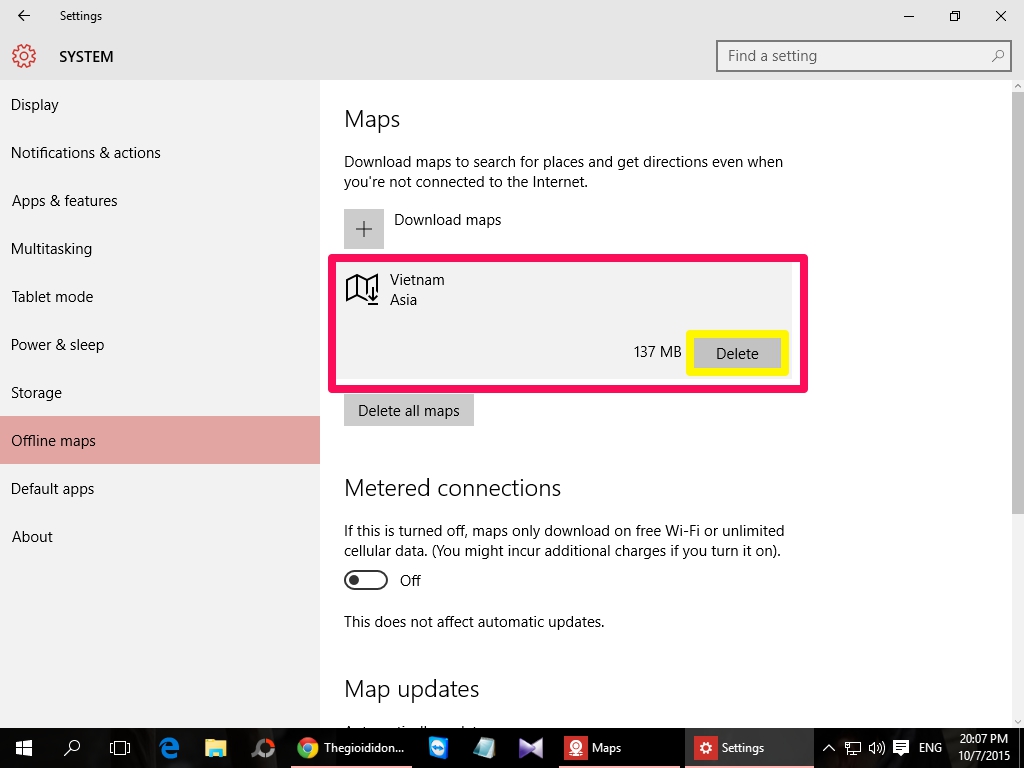Delete the Vietnam map

(737, 353)
